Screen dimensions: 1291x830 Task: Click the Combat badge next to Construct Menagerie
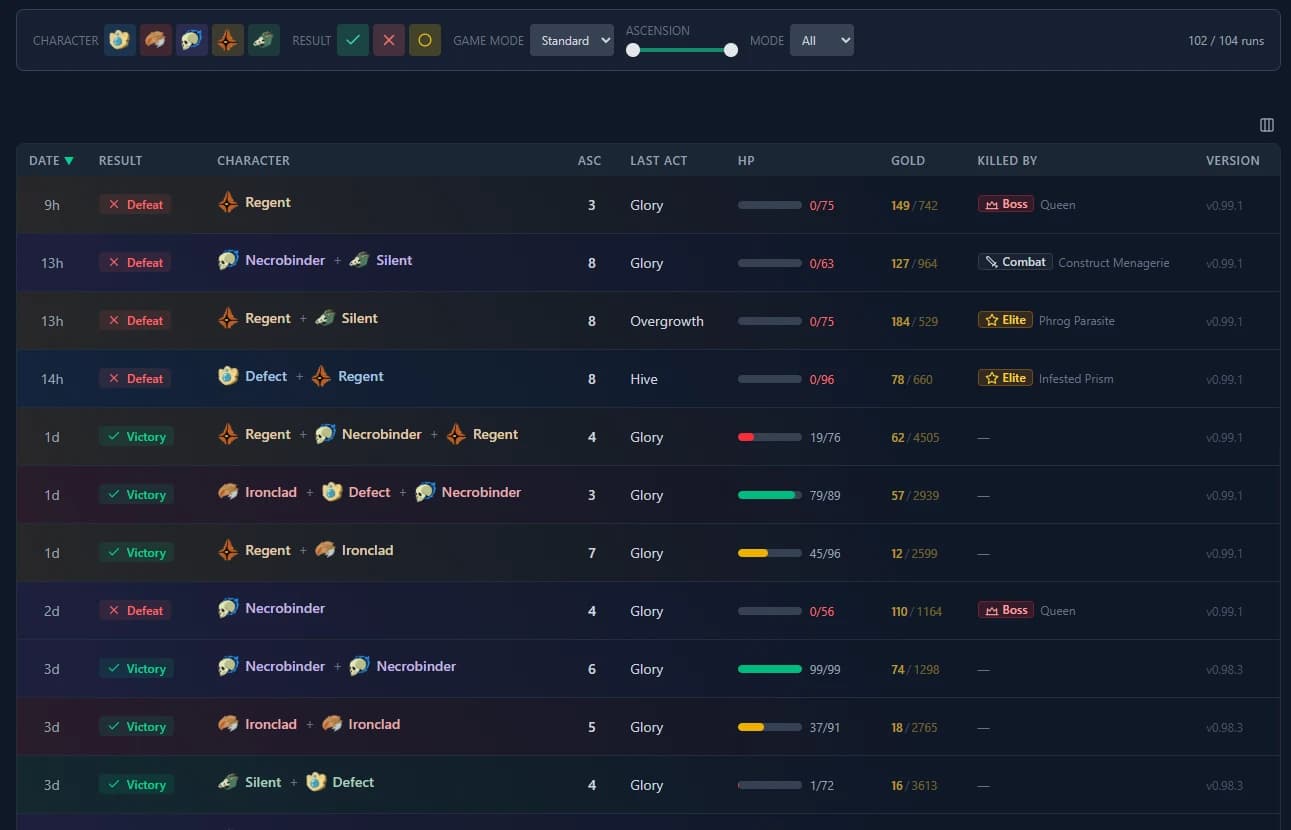pyautogui.click(x=1014, y=261)
